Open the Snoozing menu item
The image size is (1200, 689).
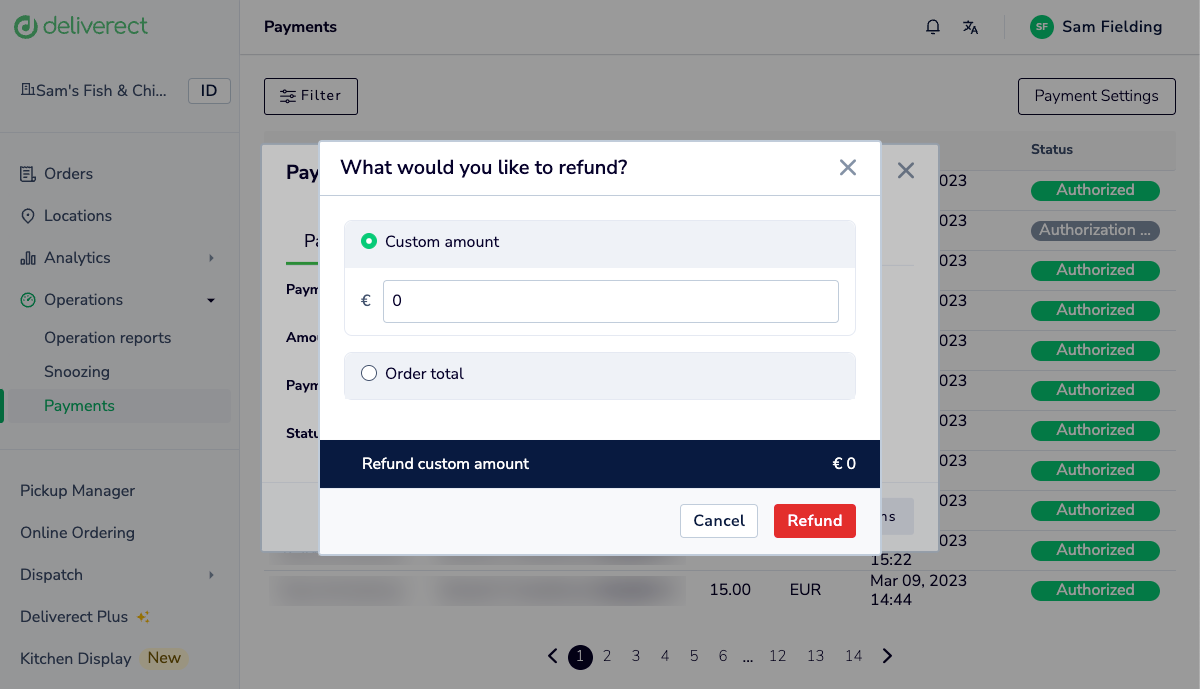77,372
